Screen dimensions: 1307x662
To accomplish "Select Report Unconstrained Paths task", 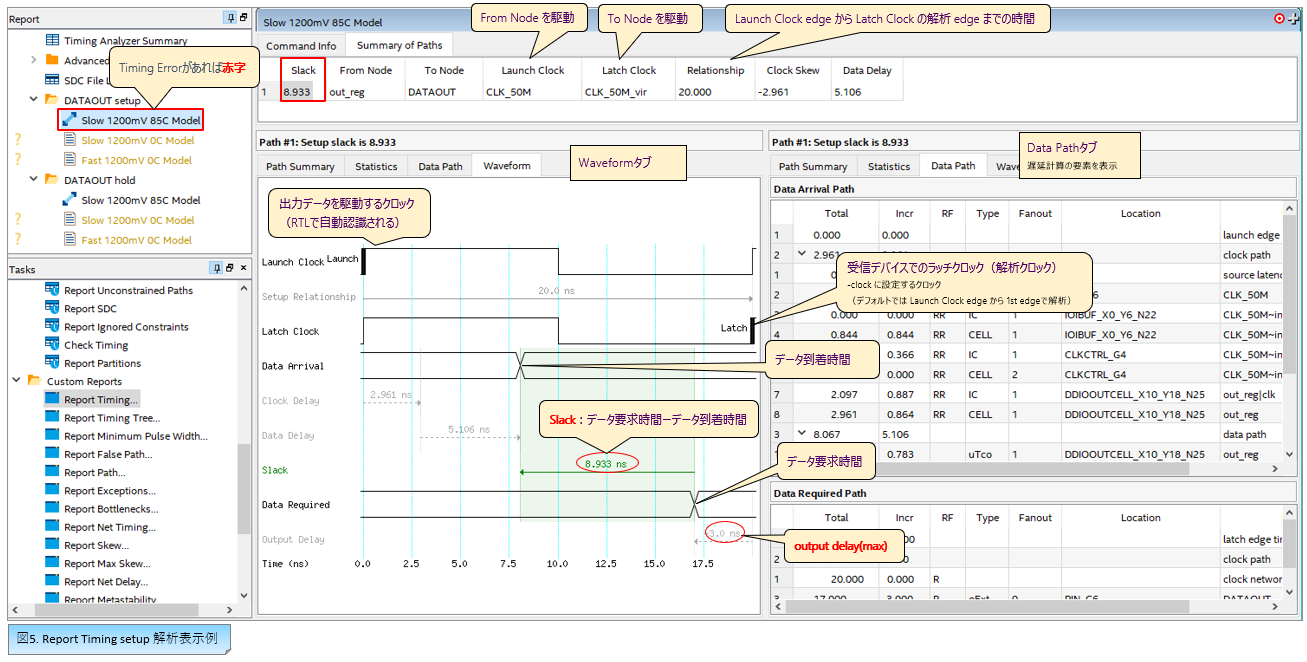I will point(128,291).
